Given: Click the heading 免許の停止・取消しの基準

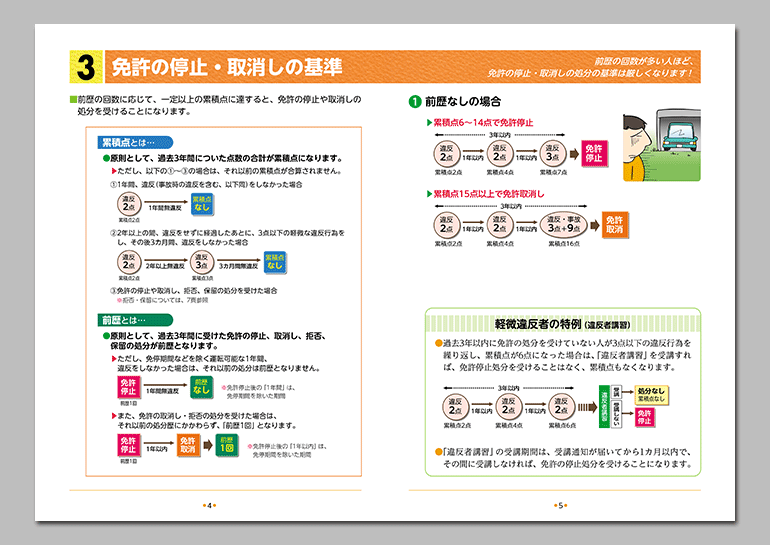Looking at the screenshot, I should click(227, 67).
